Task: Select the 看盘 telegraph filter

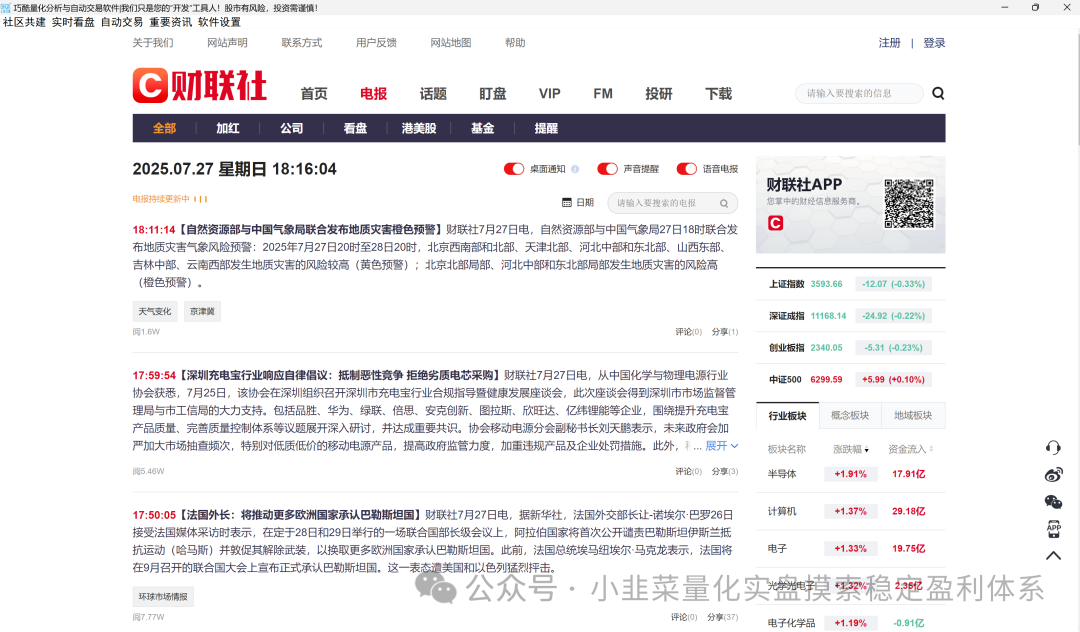Action: click(x=355, y=128)
